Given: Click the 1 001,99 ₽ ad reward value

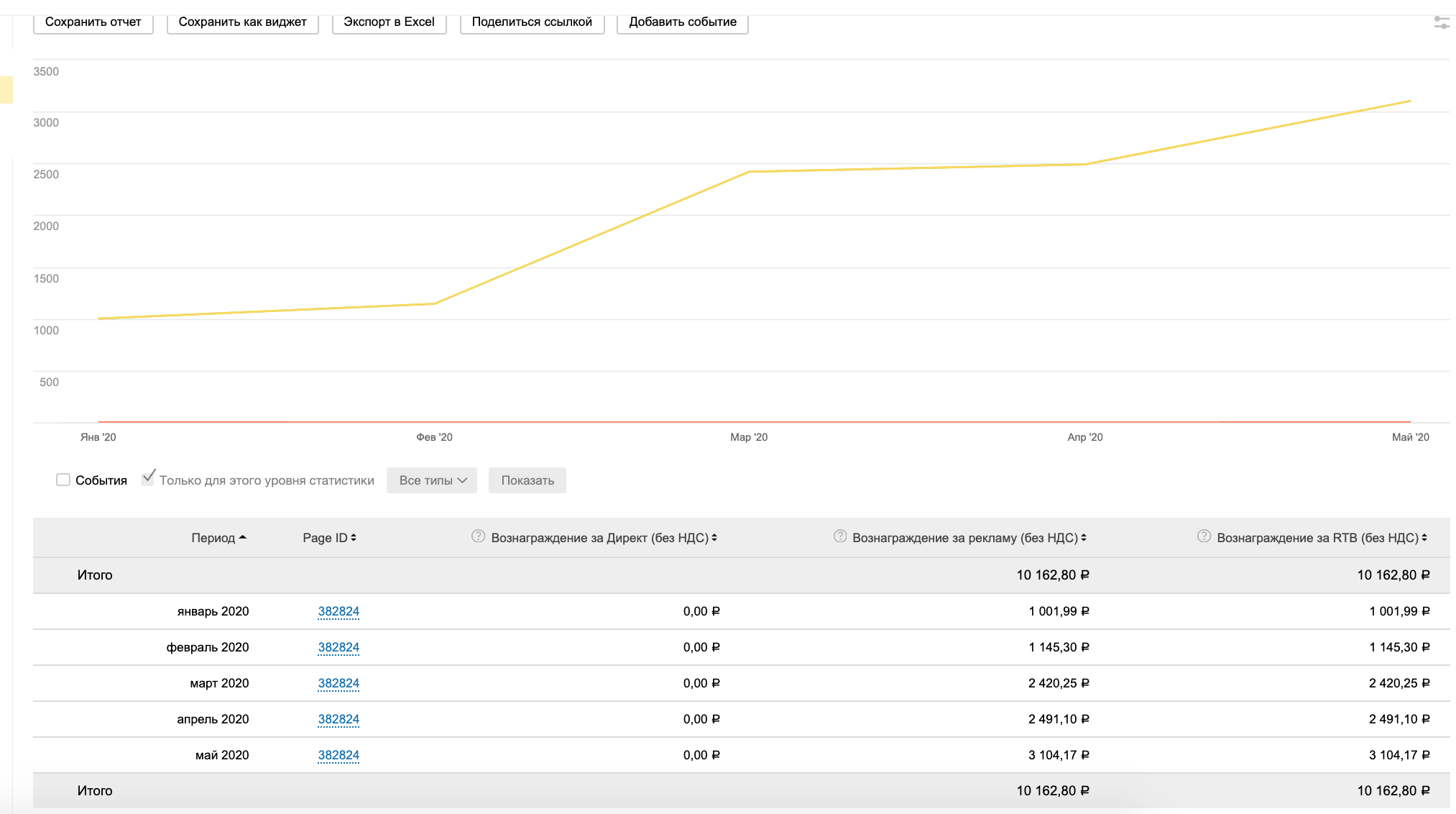Looking at the screenshot, I should (x=1059, y=611).
